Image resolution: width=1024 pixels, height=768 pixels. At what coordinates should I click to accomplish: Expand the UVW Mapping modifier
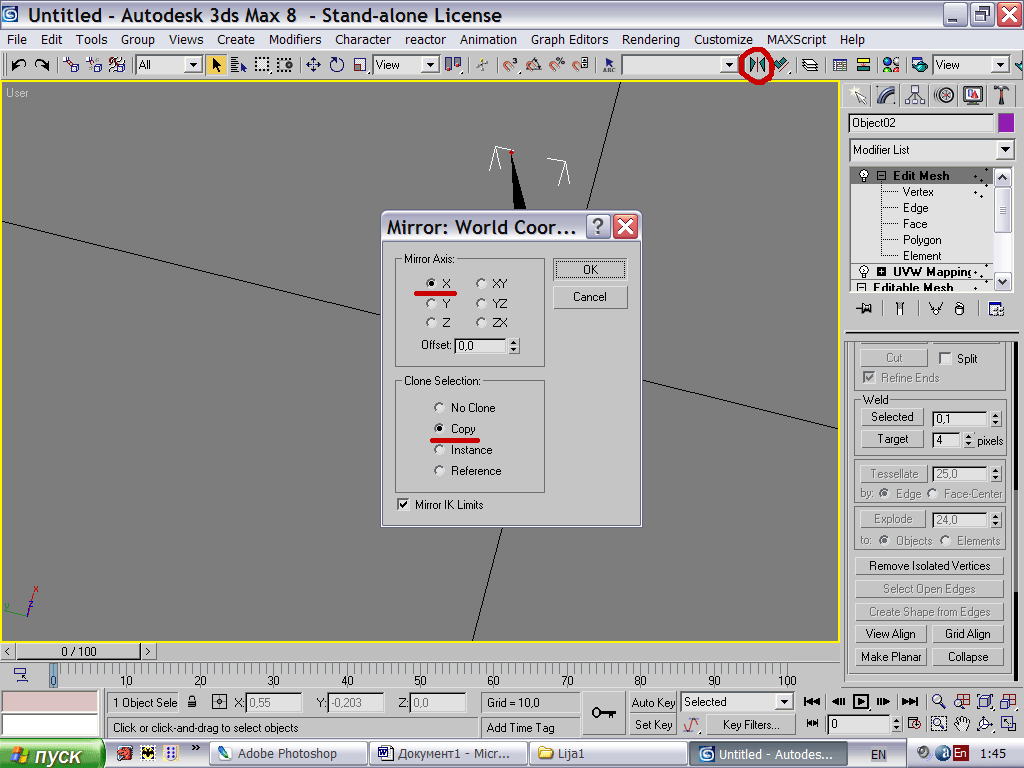[881, 272]
